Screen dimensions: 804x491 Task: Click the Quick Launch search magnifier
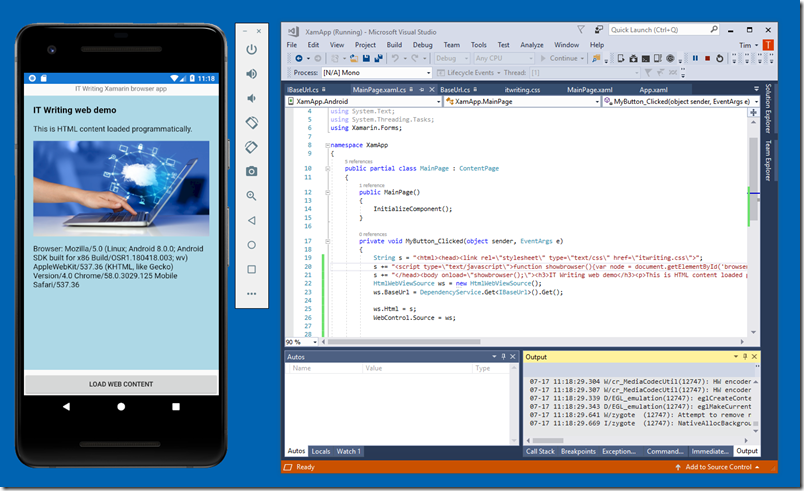pyautogui.click(x=714, y=30)
